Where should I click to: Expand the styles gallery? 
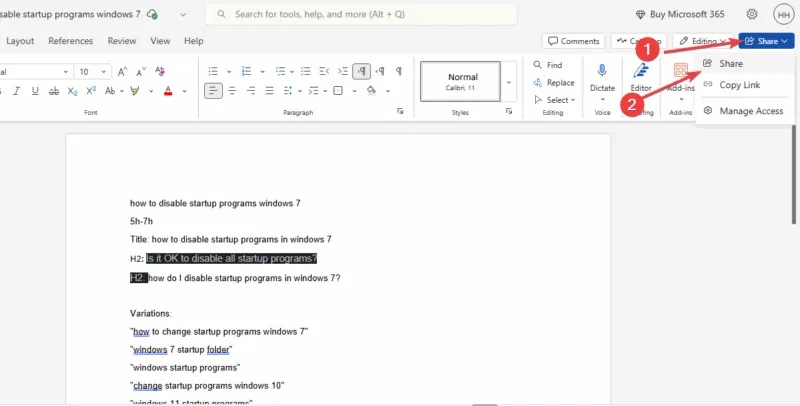point(509,82)
